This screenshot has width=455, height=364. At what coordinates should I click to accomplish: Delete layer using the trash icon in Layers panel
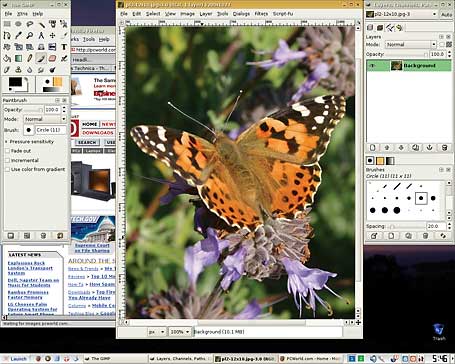point(444,148)
